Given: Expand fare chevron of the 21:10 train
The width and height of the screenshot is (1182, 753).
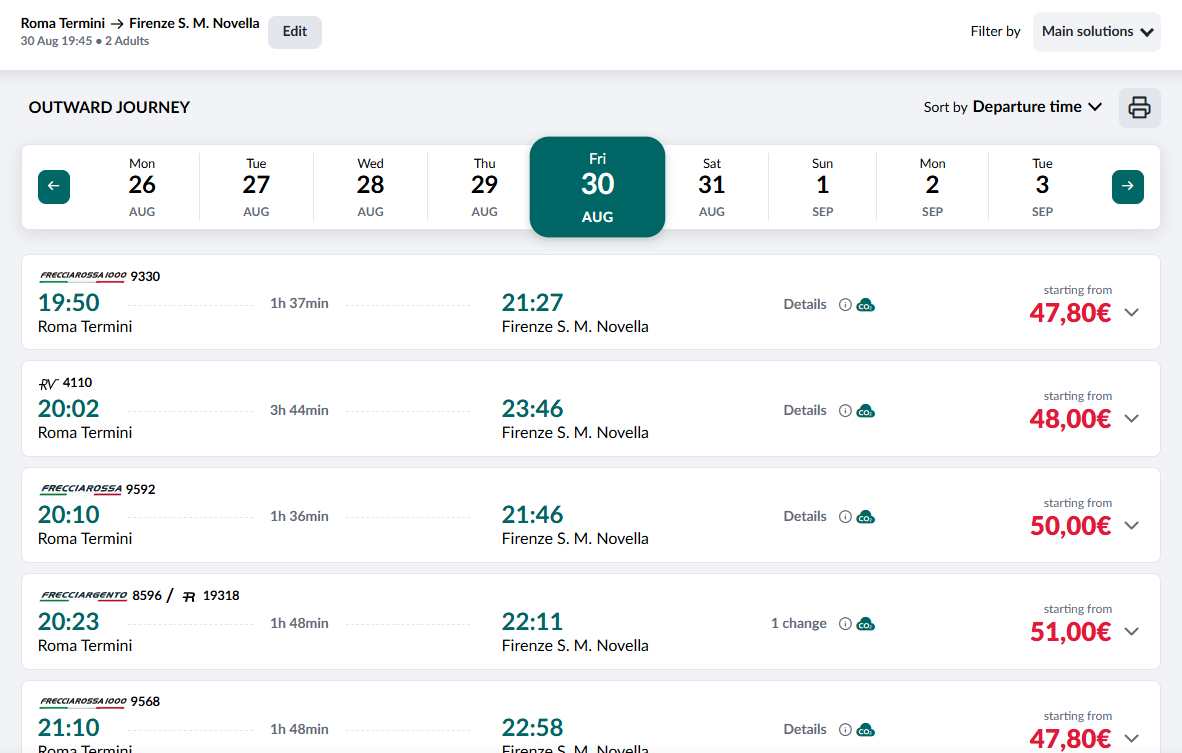Looking at the screenshot, I should tap(1131, 738).
